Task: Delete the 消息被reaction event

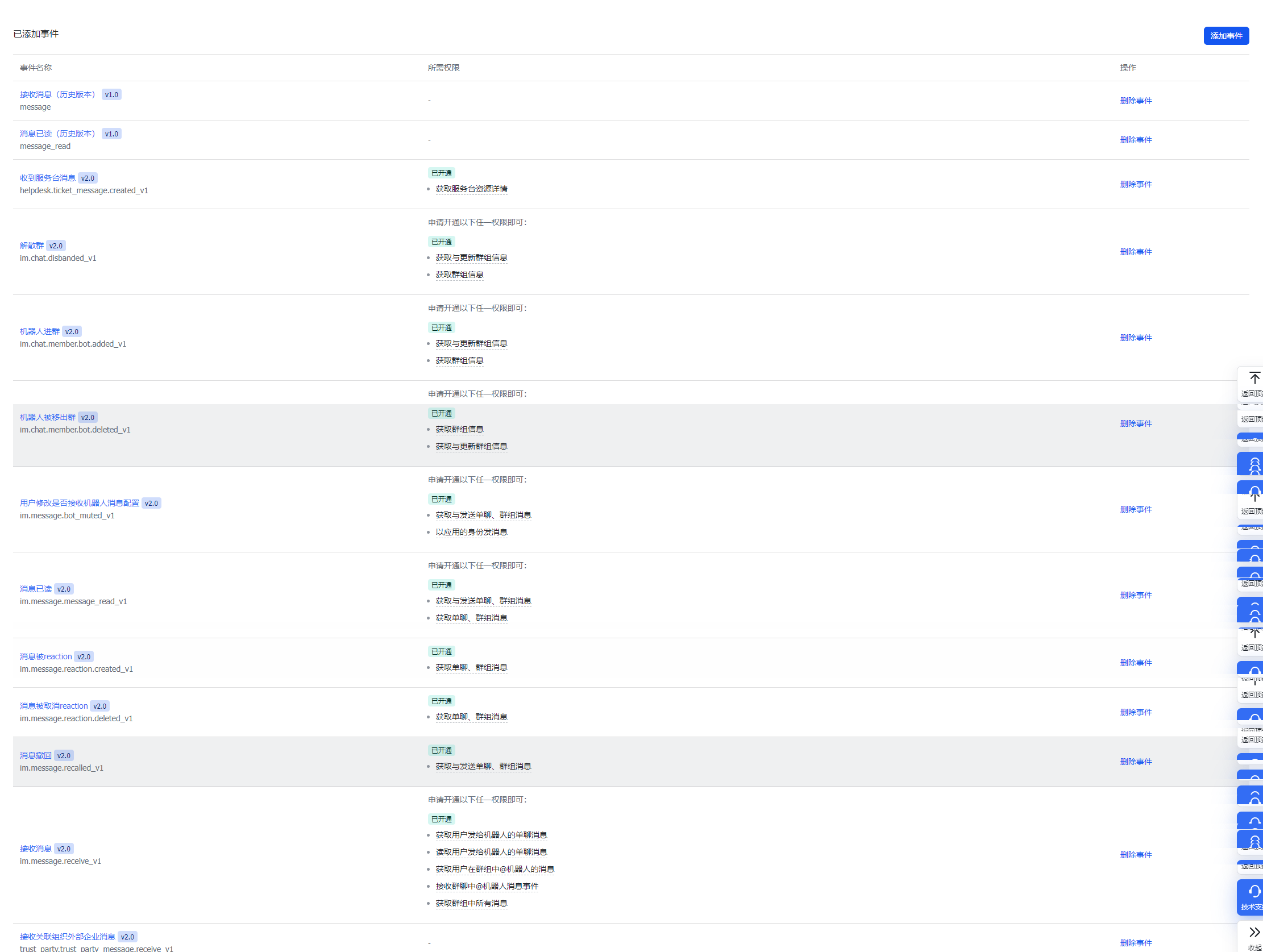Action: [x=1136, y=663]
